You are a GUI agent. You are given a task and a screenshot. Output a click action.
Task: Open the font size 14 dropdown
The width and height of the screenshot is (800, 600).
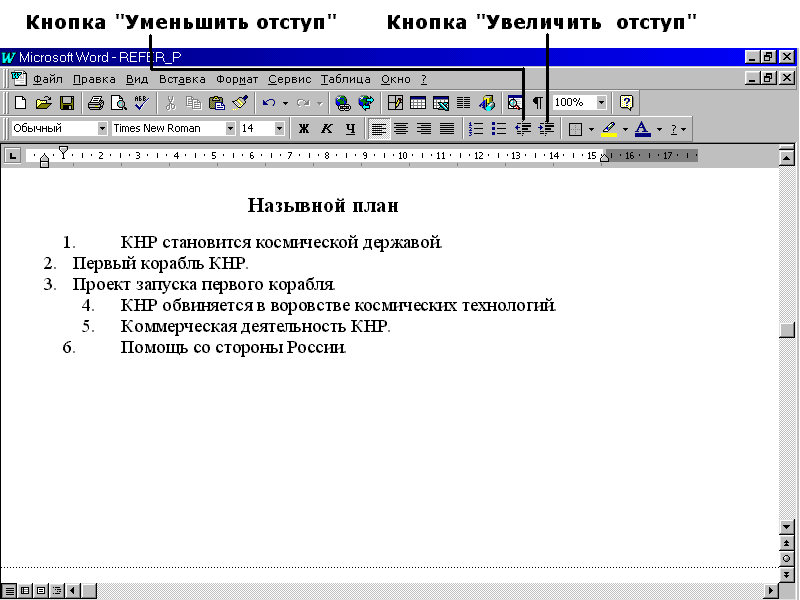coord(279,129)
